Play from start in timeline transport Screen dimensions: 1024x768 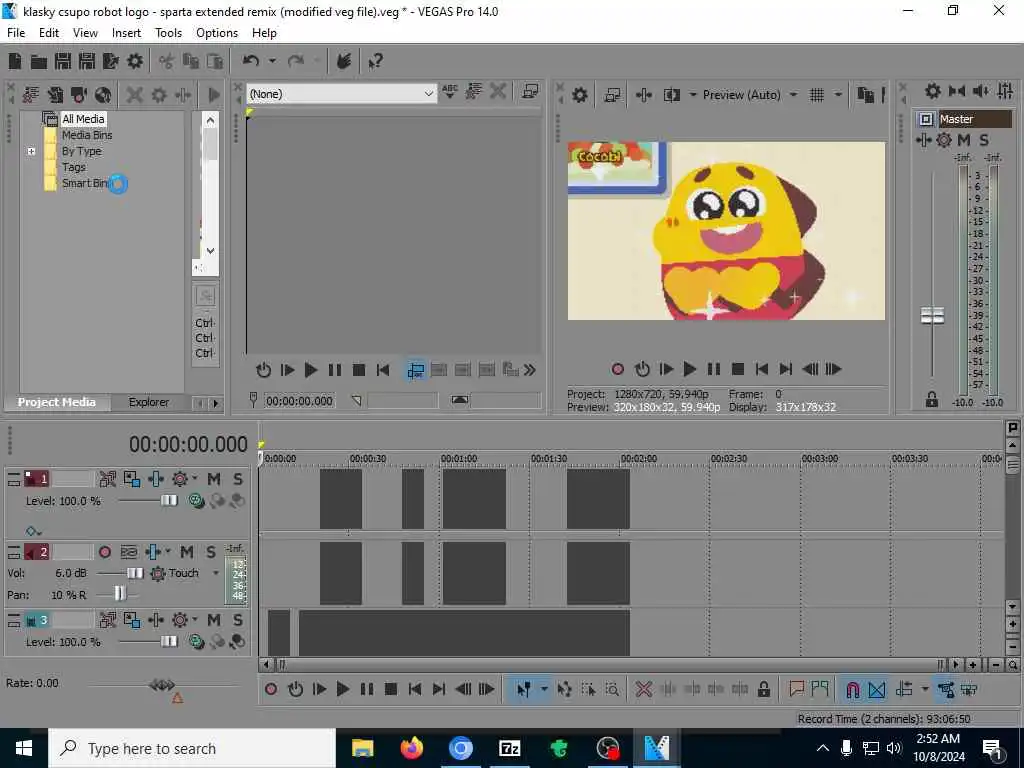[x=319, y=689]
